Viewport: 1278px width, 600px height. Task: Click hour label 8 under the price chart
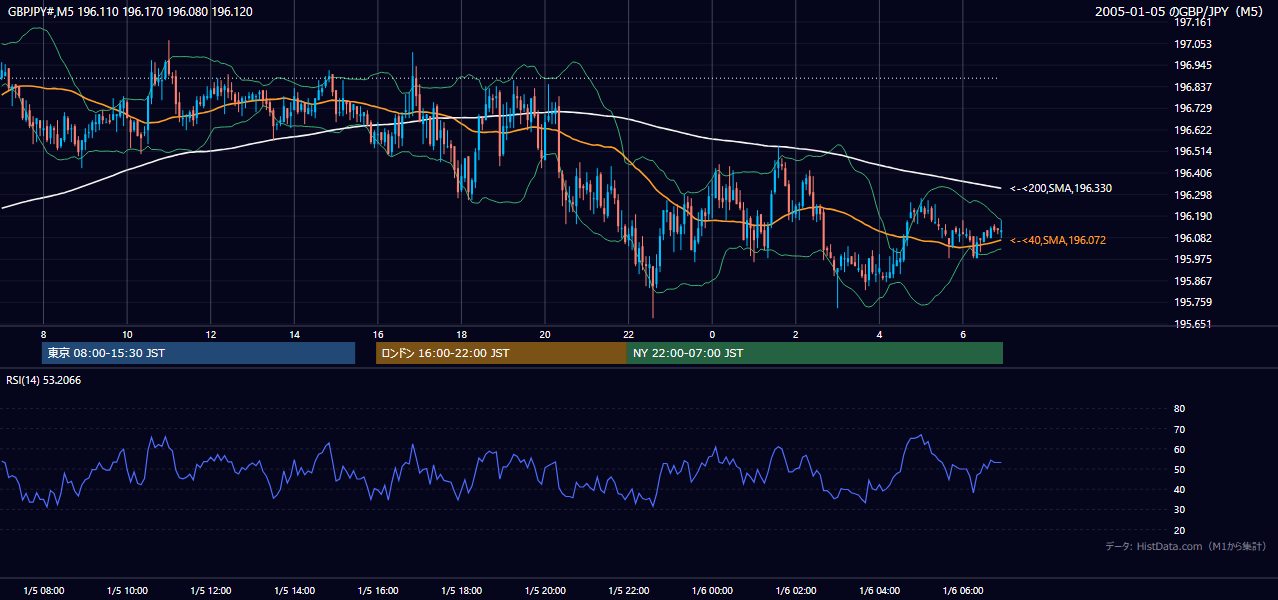pyautogui.click(x=43, y=334)
